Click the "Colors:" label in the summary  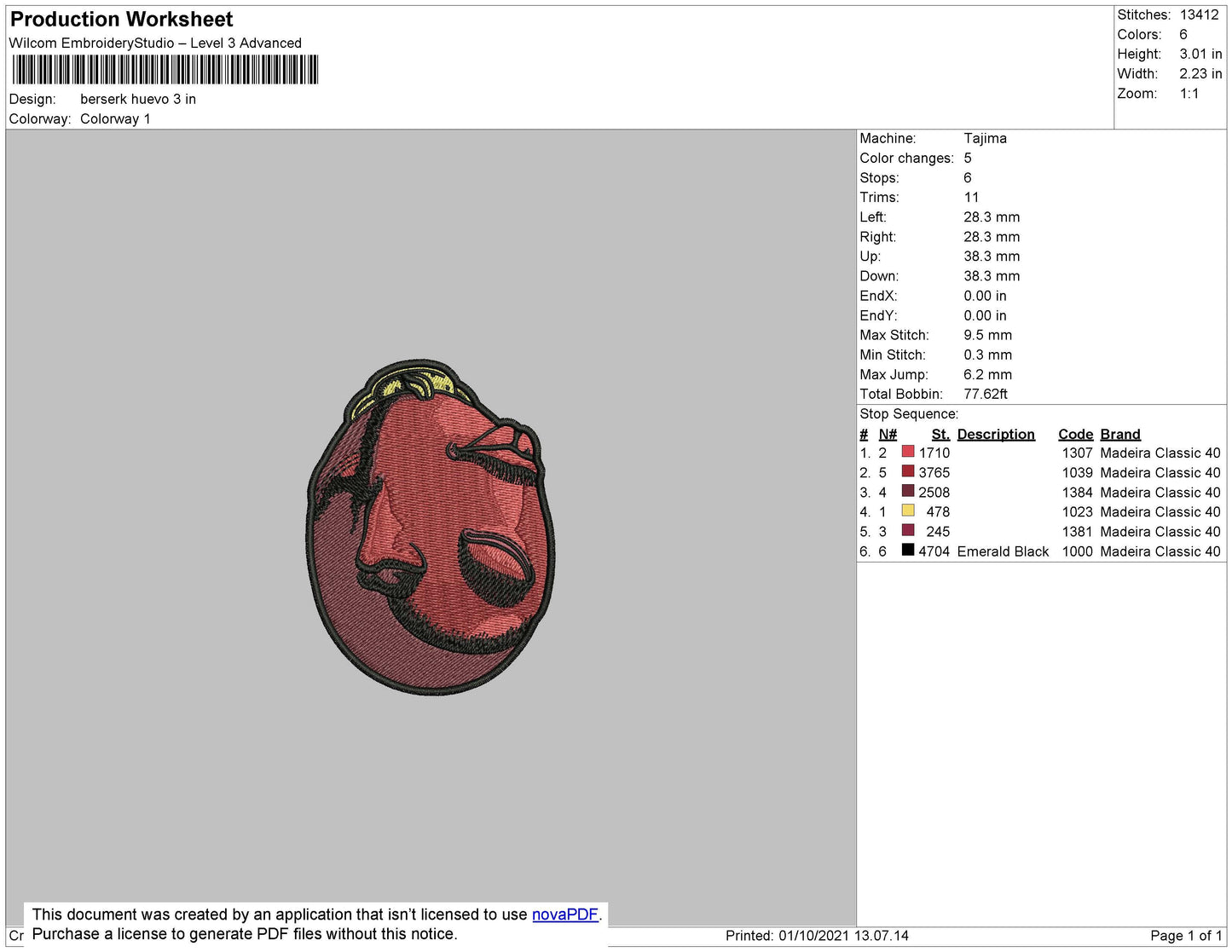(1139, 34)
